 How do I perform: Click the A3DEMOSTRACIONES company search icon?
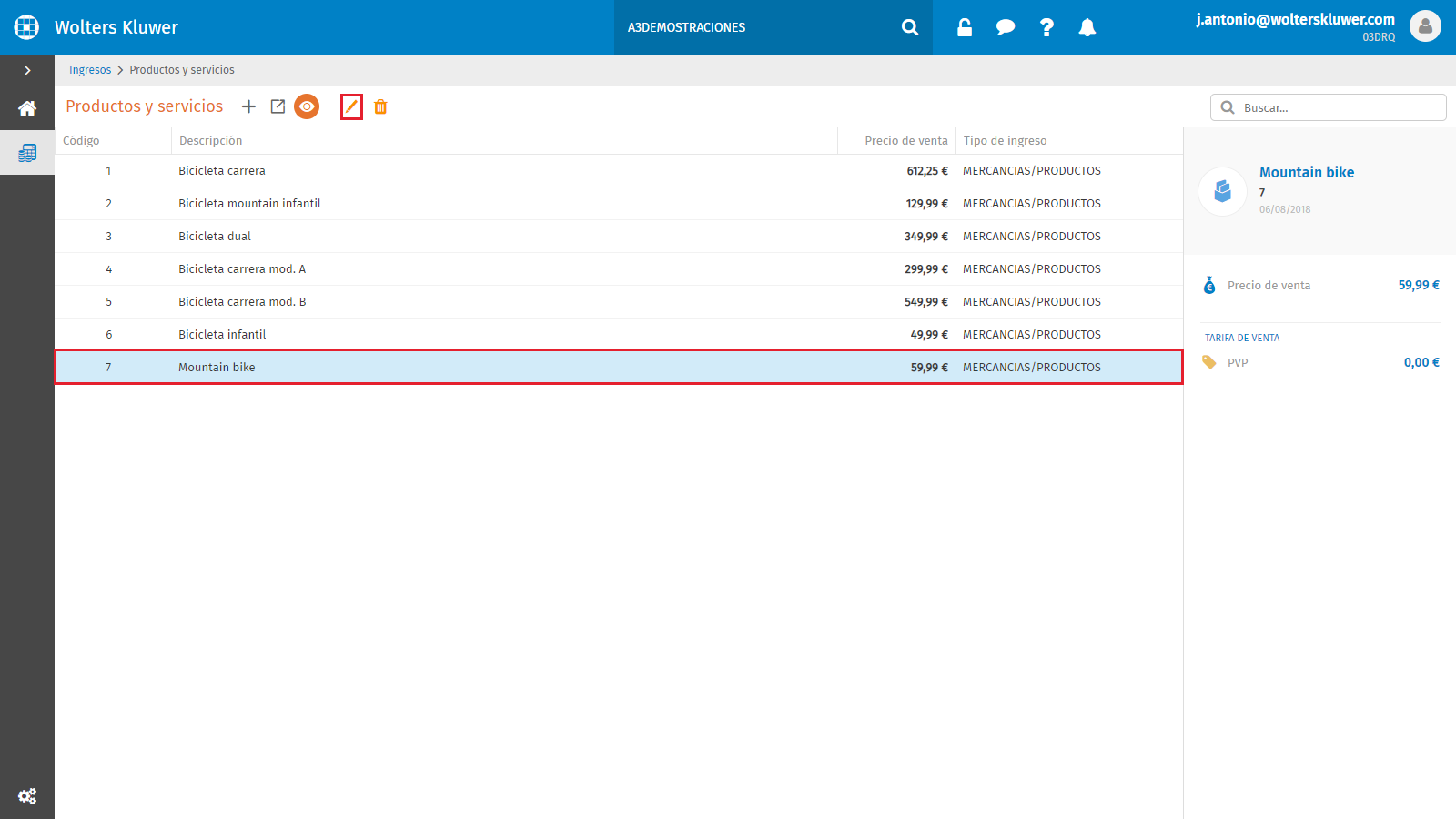[910, 27]
